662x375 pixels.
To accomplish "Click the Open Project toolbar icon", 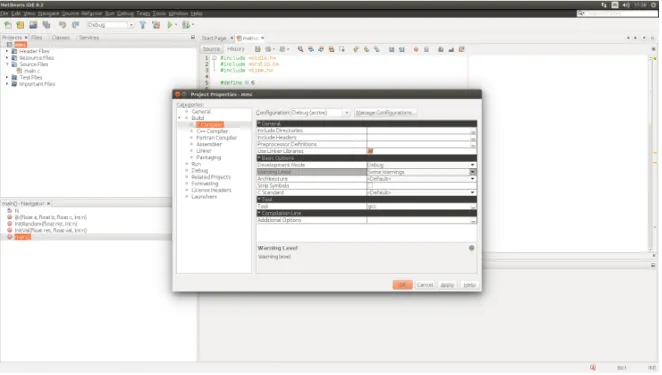I will [33, 25].
